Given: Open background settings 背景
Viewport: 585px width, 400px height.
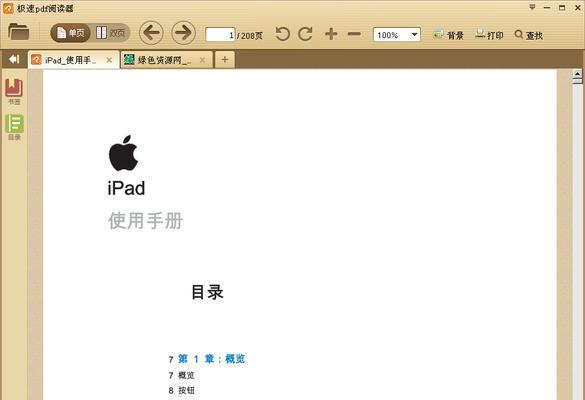Looking at the screenshot, I should pyautogui.click(x=448, y=35).
